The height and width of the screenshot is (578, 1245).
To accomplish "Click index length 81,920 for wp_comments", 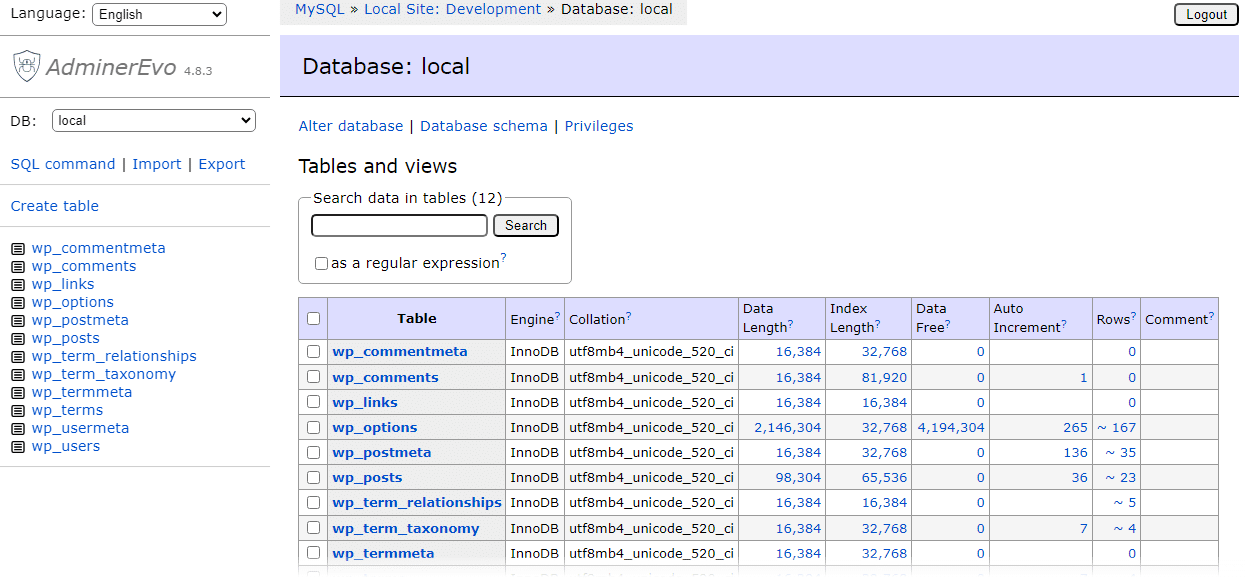I will pos(882,377).
